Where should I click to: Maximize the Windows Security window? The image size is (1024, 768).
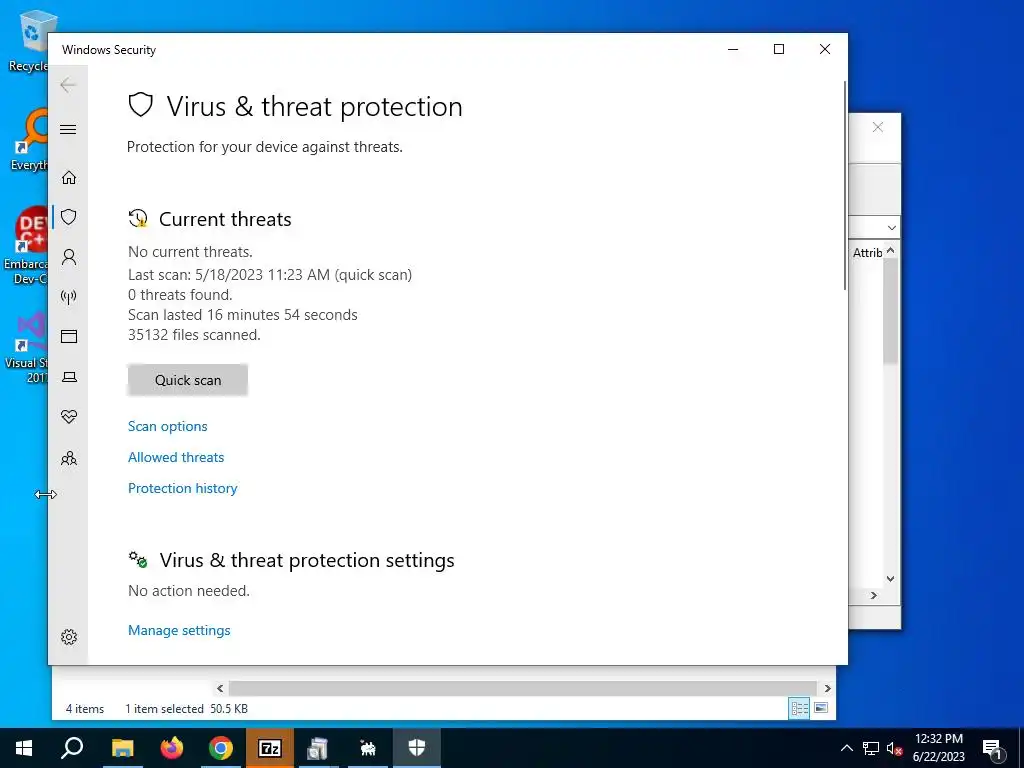pyautogui.click(x=778, y=50)
